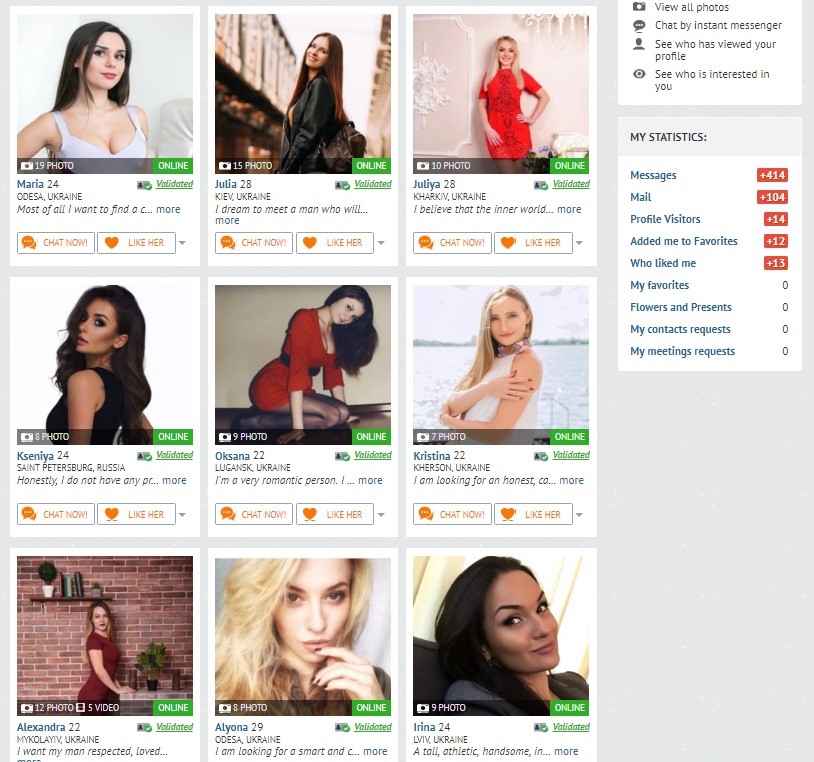
Task: Like Oksana using the heart Like Her button
Action: coord(335,514)
